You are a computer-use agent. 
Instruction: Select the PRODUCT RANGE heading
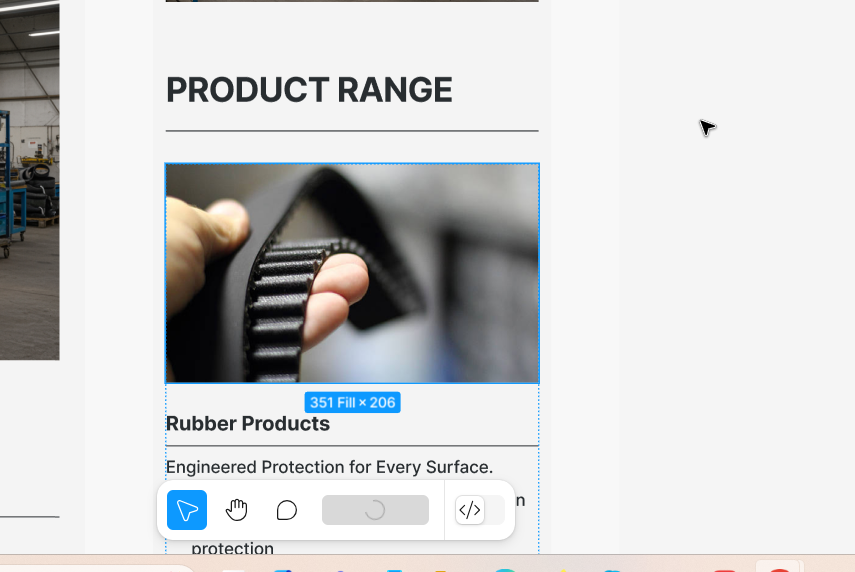point(309,90)
